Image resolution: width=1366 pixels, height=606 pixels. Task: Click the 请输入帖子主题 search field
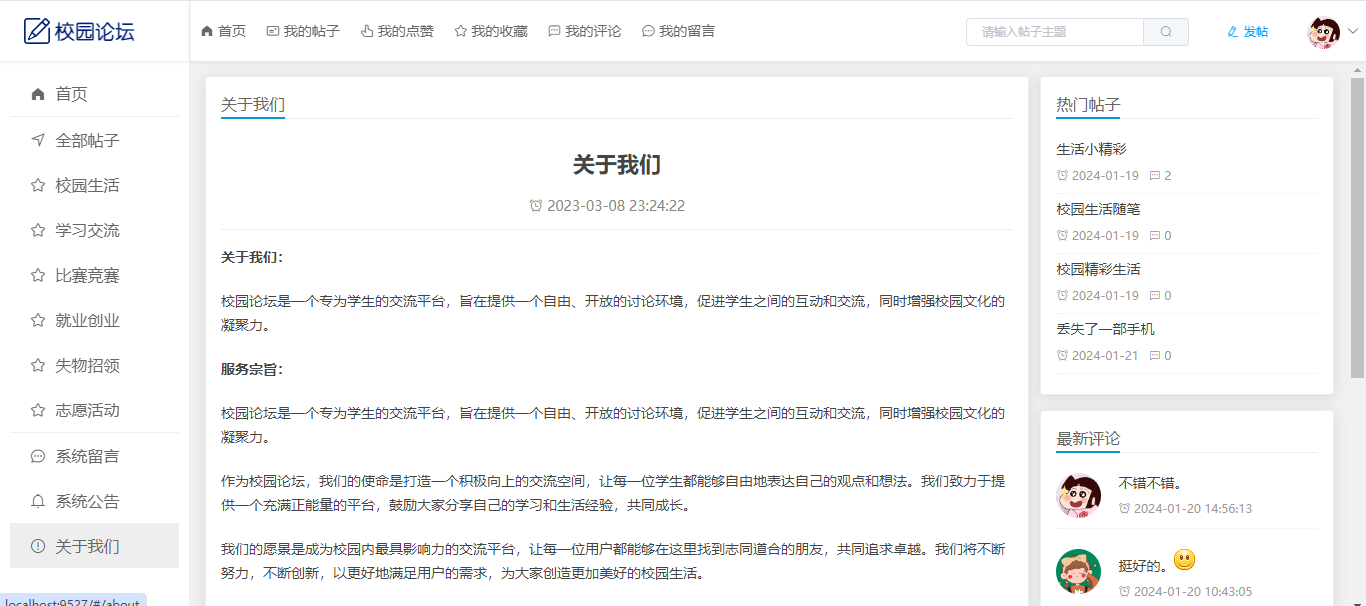pyautogui.click(x=1055, y=32)
